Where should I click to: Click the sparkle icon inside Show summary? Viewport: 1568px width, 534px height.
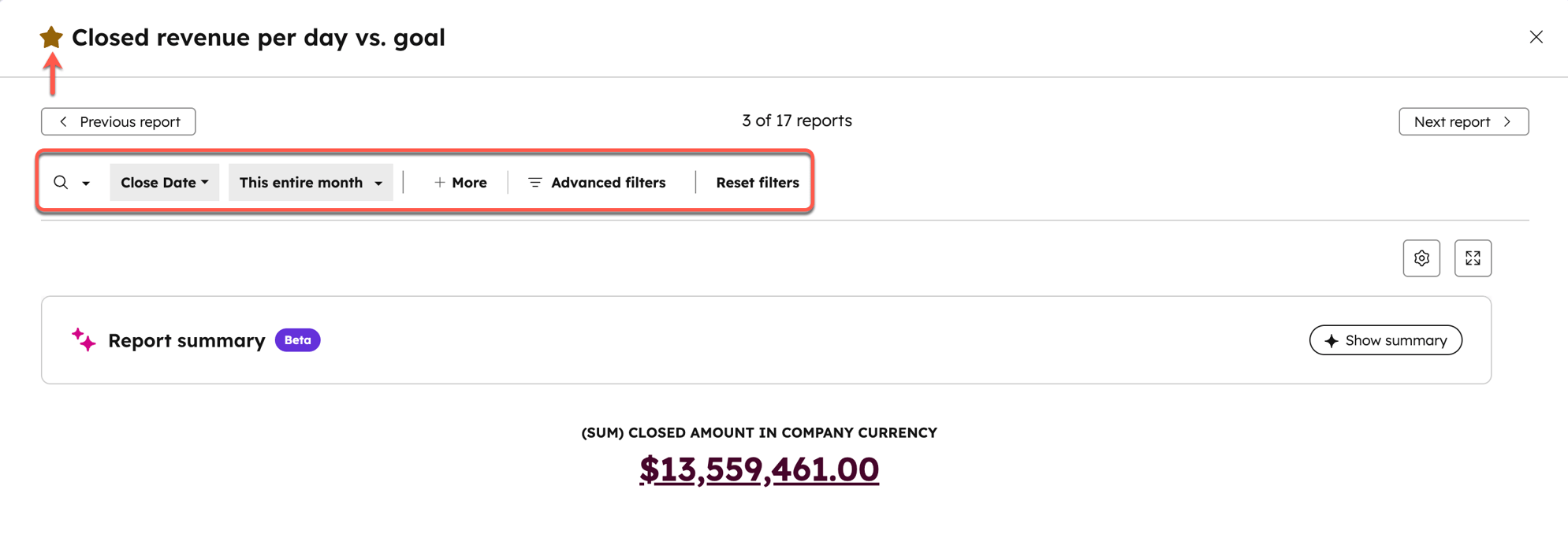[x=1331, y=340]
